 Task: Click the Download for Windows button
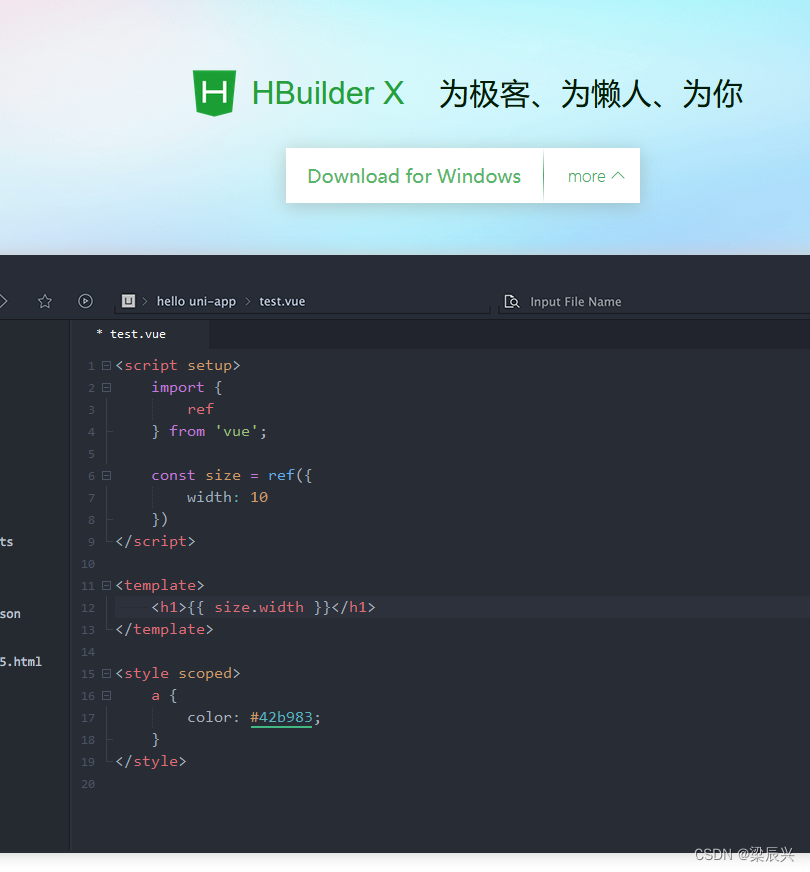(x=414, y=175)
